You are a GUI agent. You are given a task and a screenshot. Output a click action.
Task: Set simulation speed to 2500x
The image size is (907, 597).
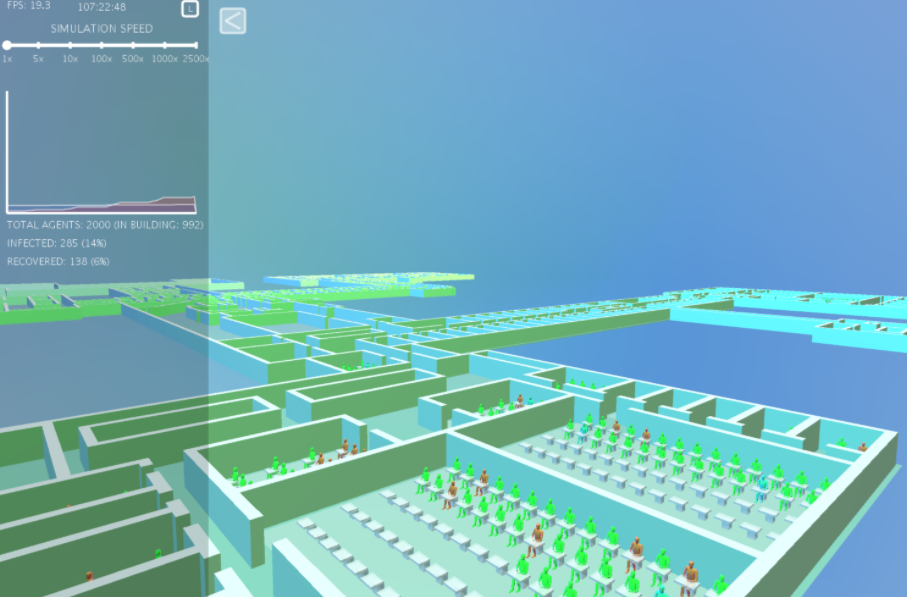(196, 45)
